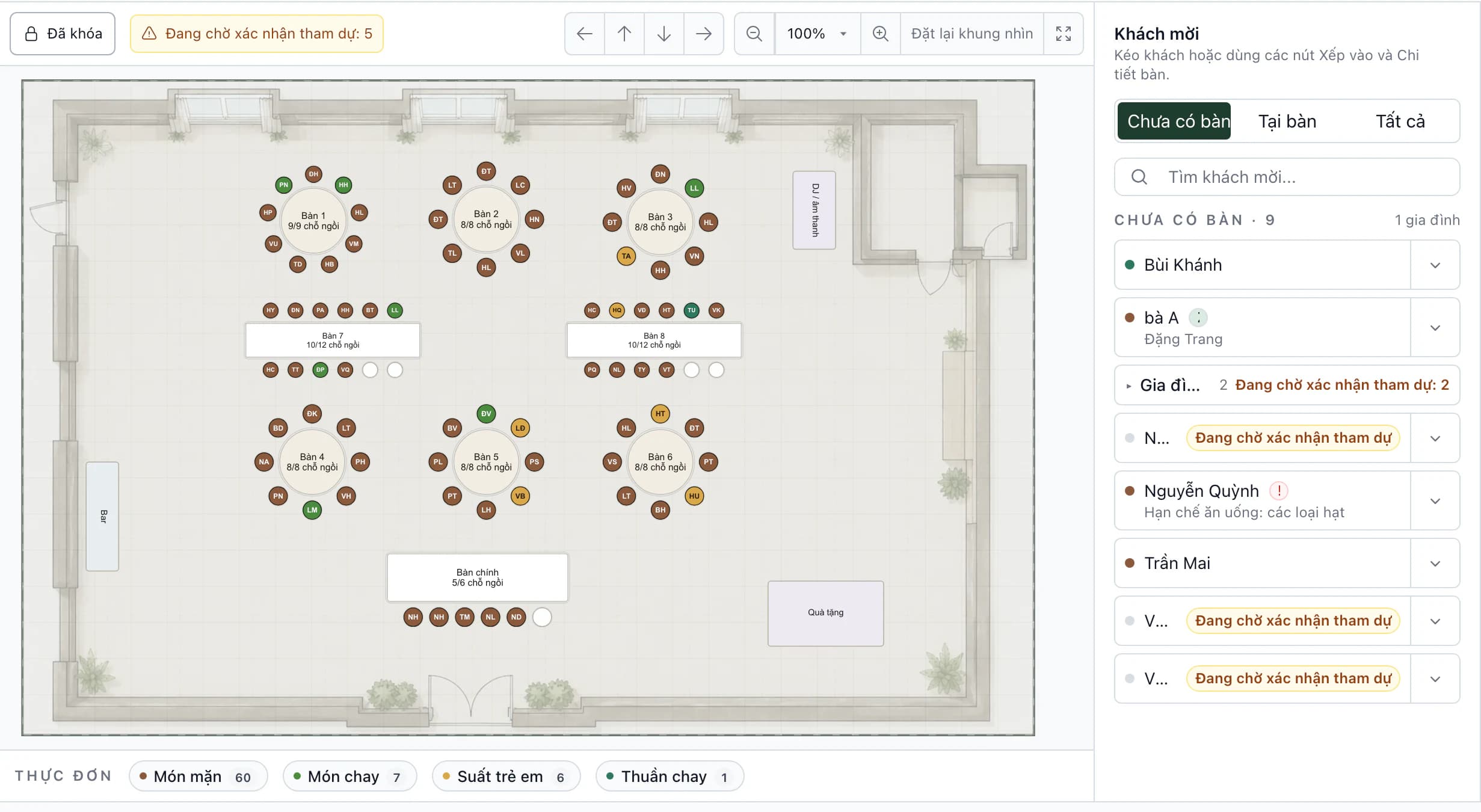Filter by Thuần chay menu chip
This screenshot has width=1481, height=812.
click(x=670, y=777)
